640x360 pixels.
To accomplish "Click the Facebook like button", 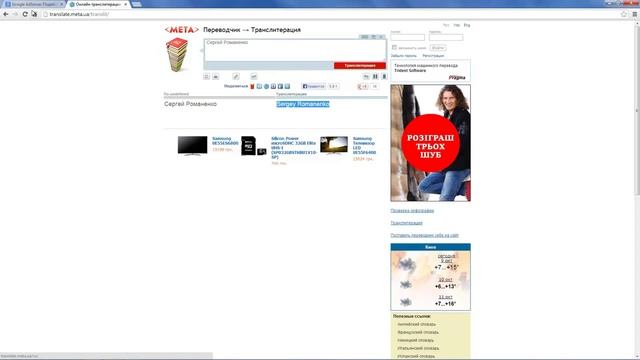I will click(313, 86).
